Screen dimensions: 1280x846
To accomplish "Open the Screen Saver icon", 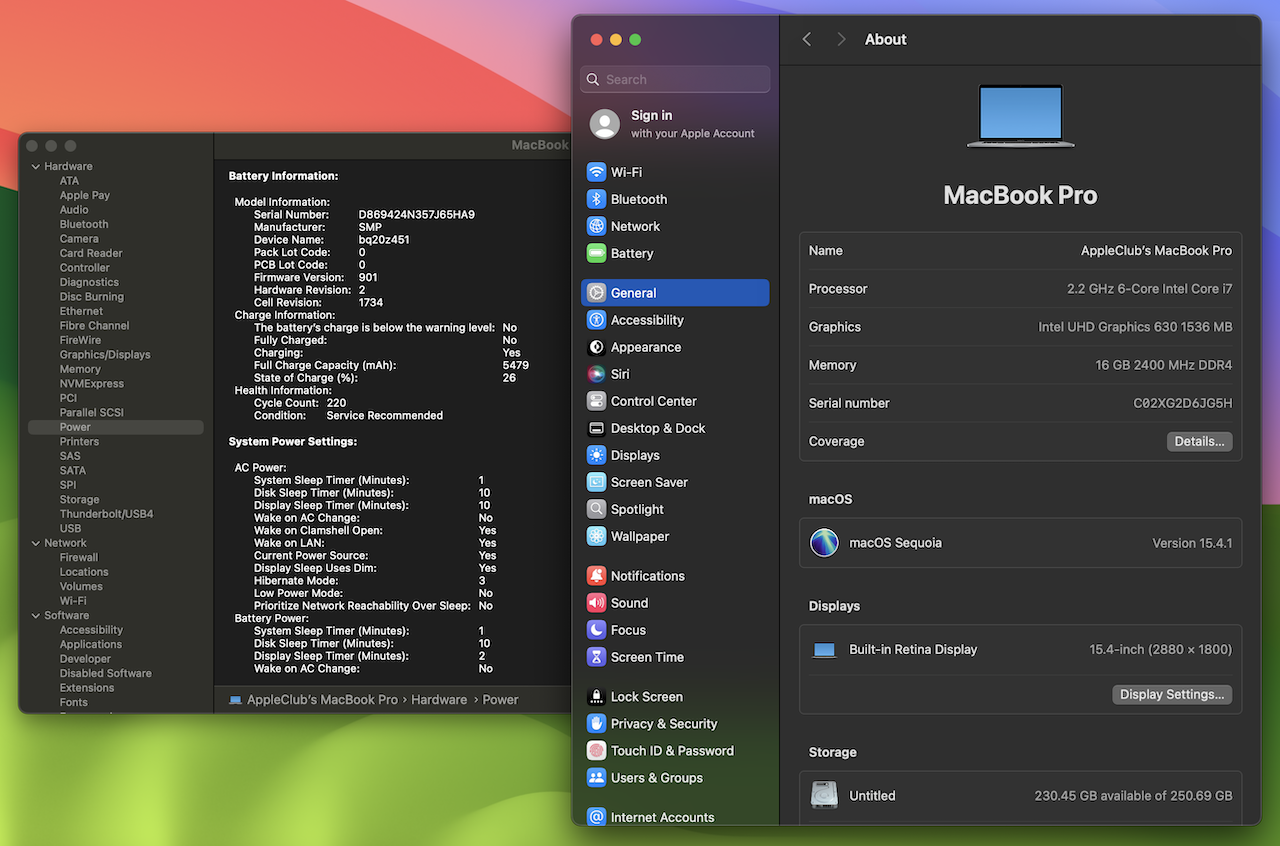I will 596,482.
